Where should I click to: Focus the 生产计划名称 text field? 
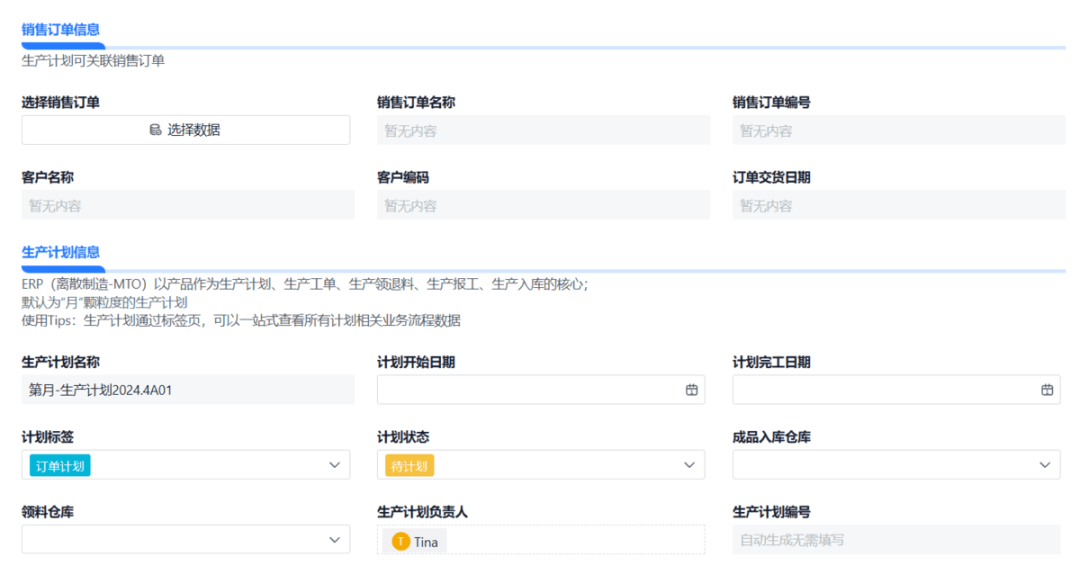click(188, 390)
